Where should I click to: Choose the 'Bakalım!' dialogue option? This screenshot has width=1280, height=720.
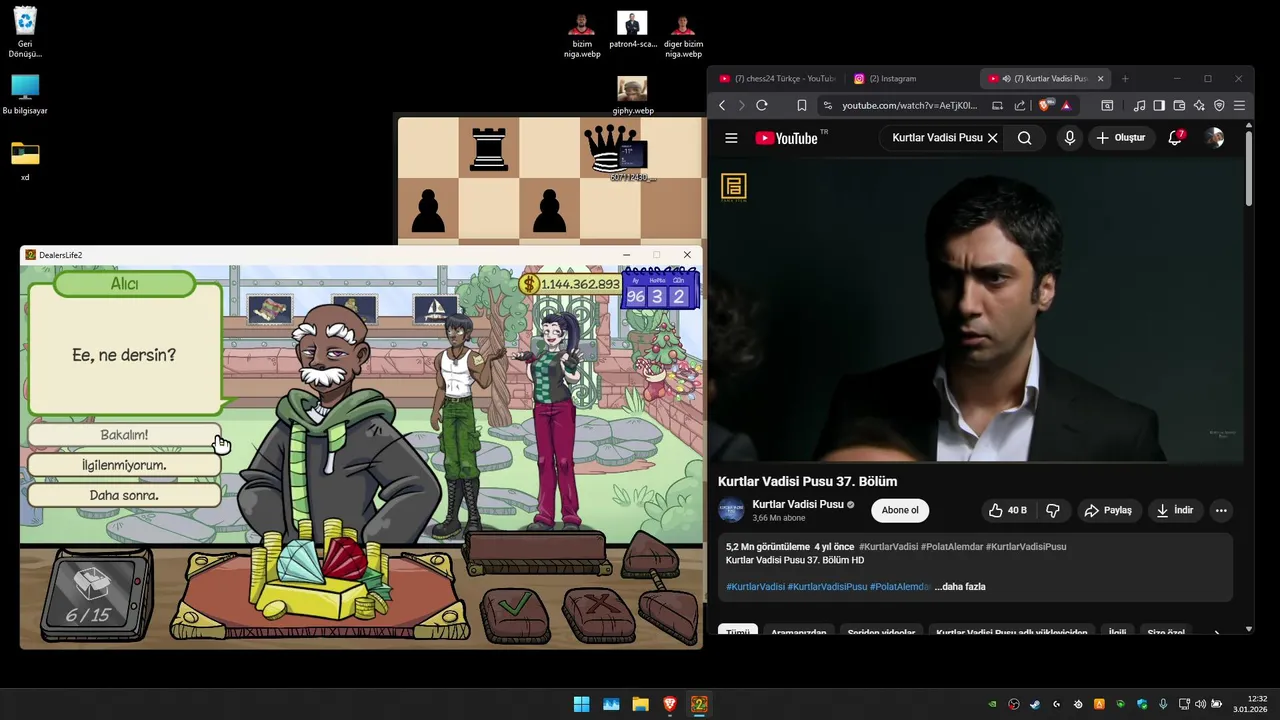124,435
